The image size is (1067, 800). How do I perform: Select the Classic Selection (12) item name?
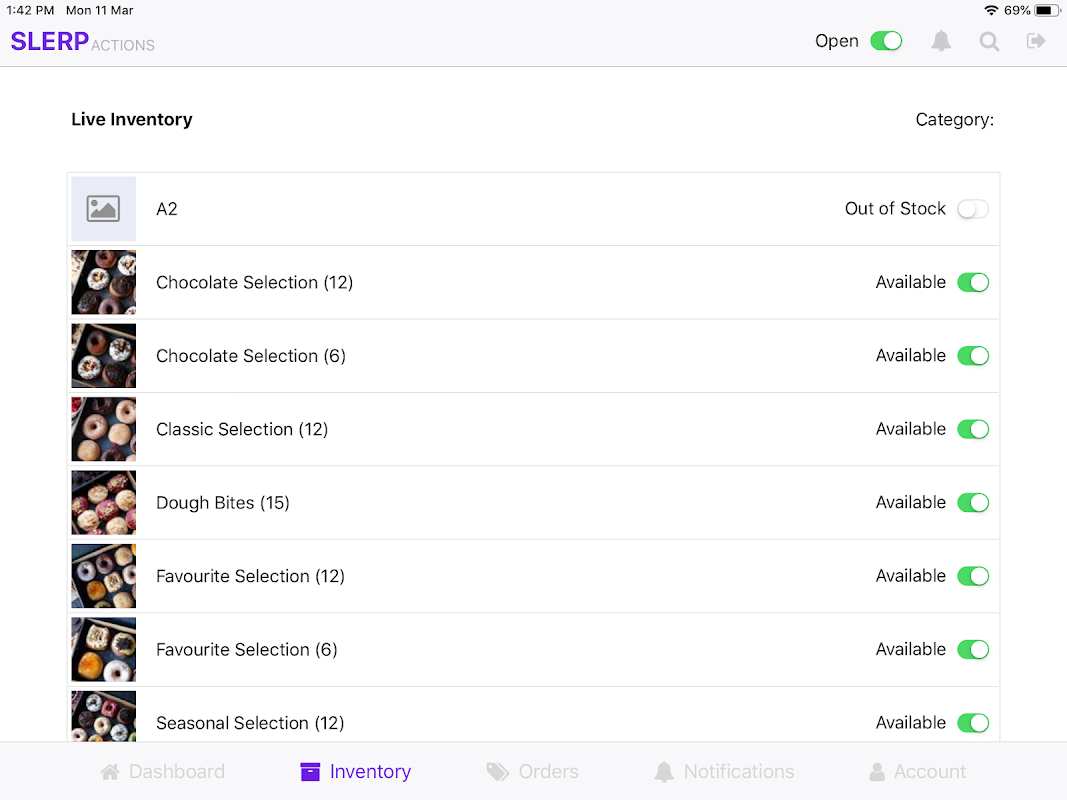(x=242, y=429)
